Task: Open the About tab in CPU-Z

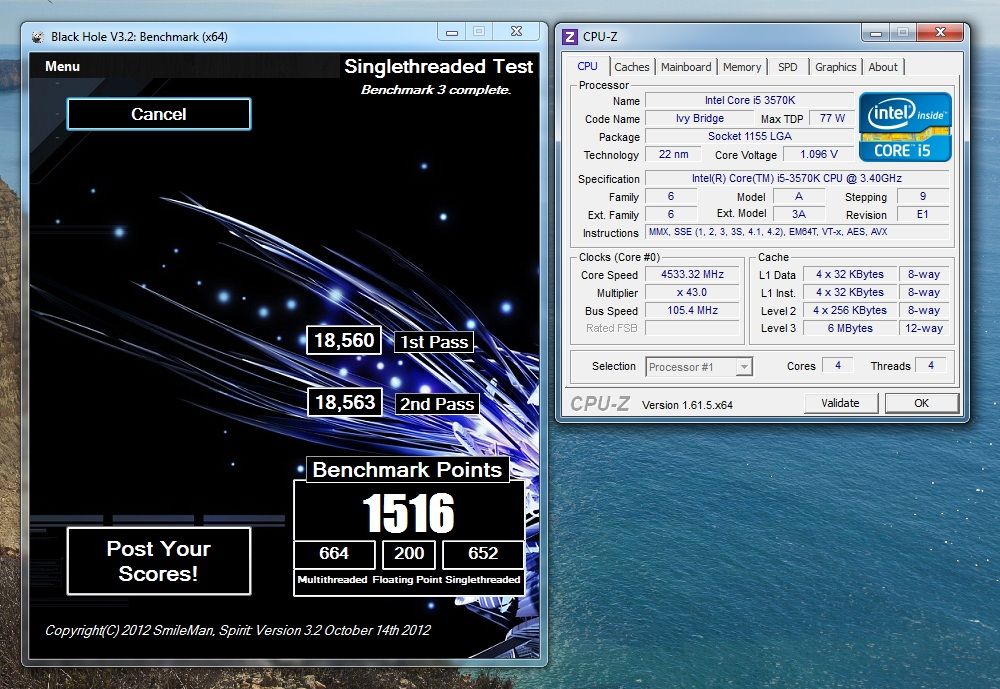Action: 883,67
